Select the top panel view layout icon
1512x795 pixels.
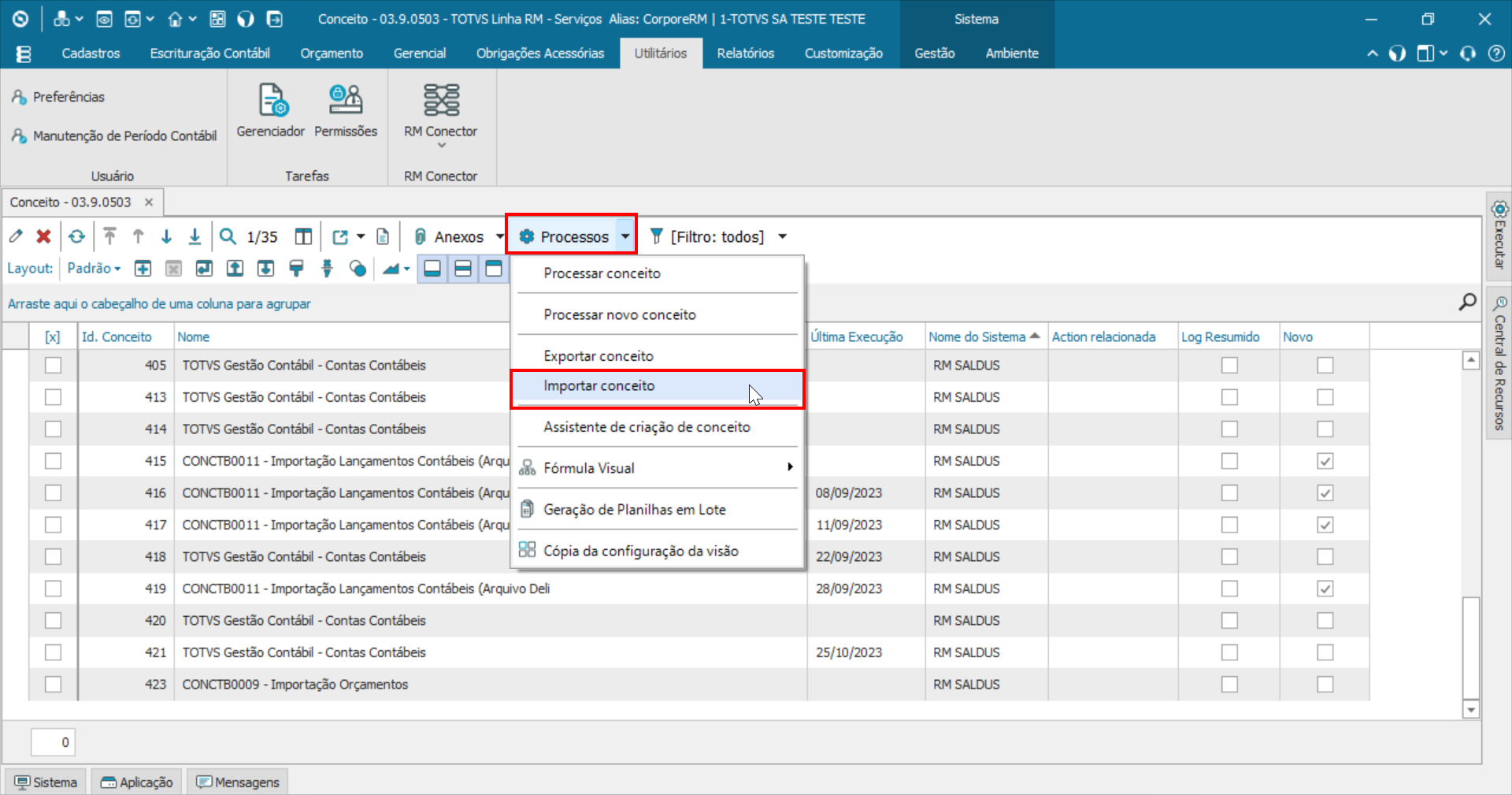(x=494, y=269)
